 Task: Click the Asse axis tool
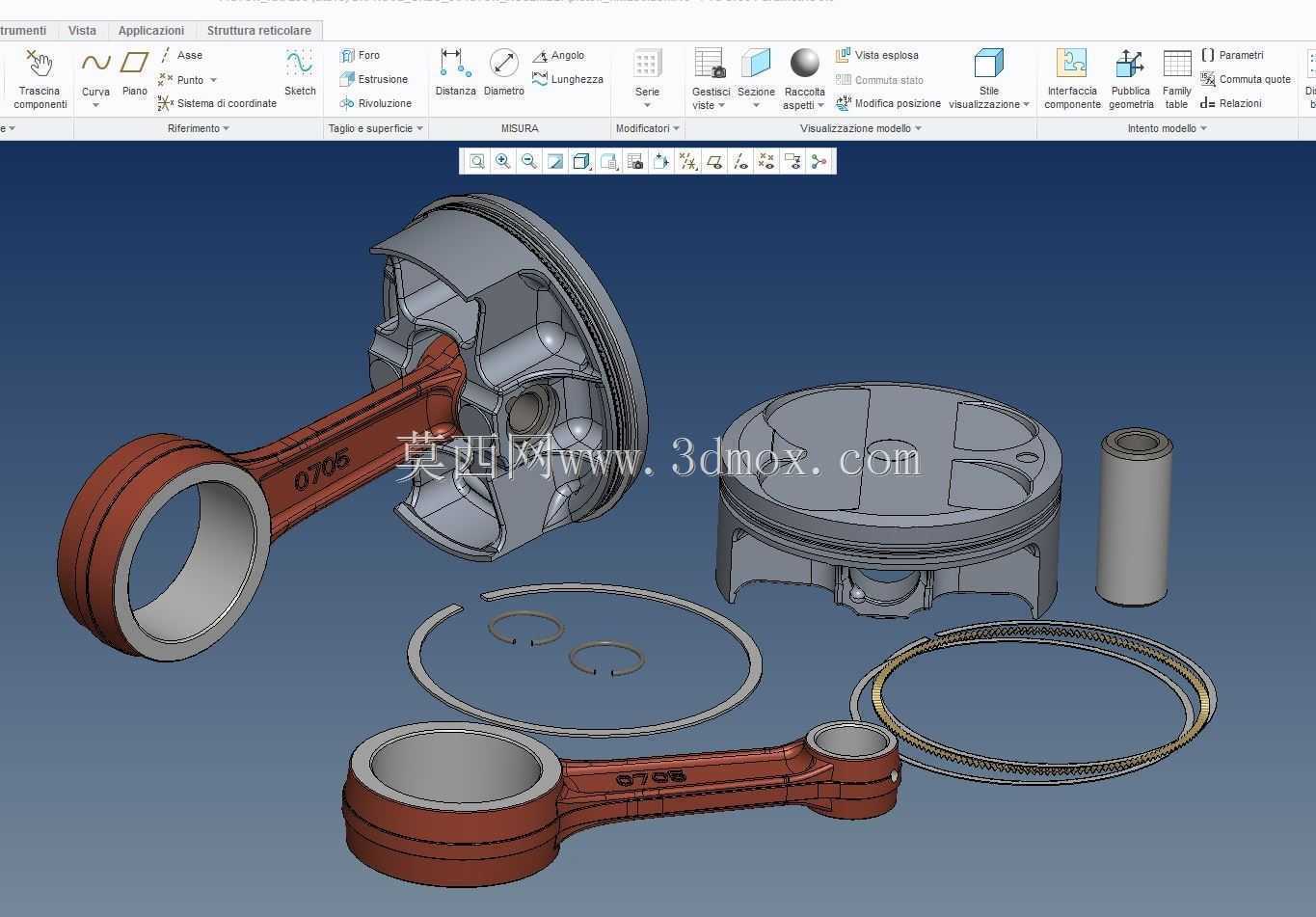[x=181, y=56]
